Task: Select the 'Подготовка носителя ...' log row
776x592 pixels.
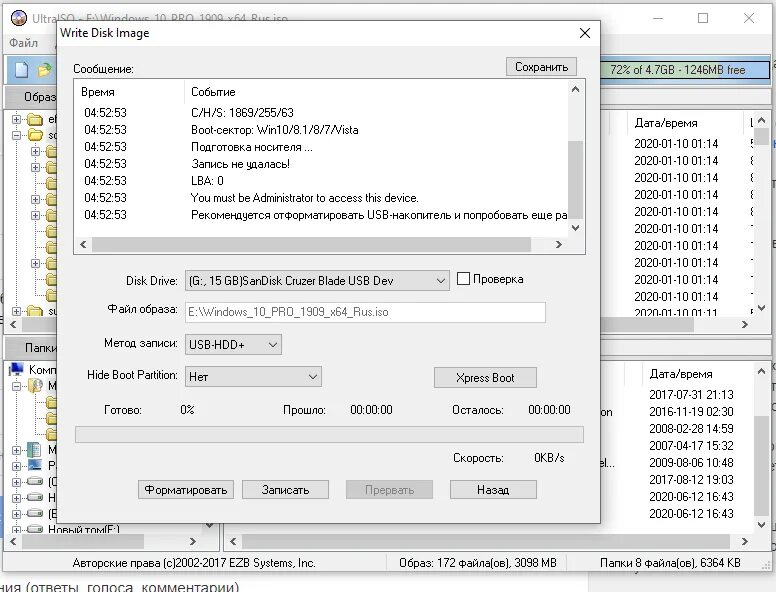Action: click(x=322, y=147)
